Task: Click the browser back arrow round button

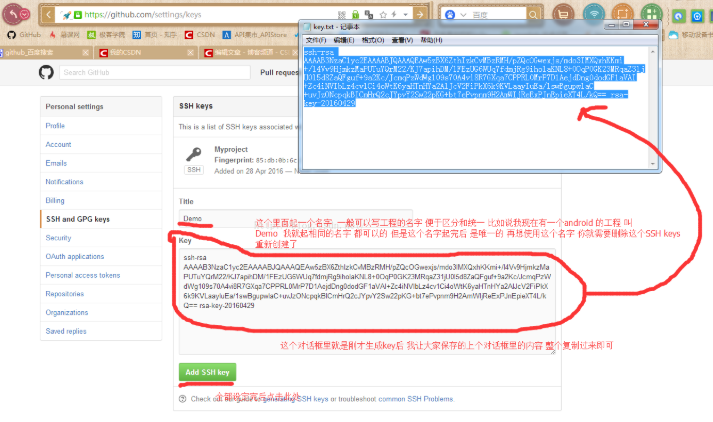Action: click(x=13, y=14)
